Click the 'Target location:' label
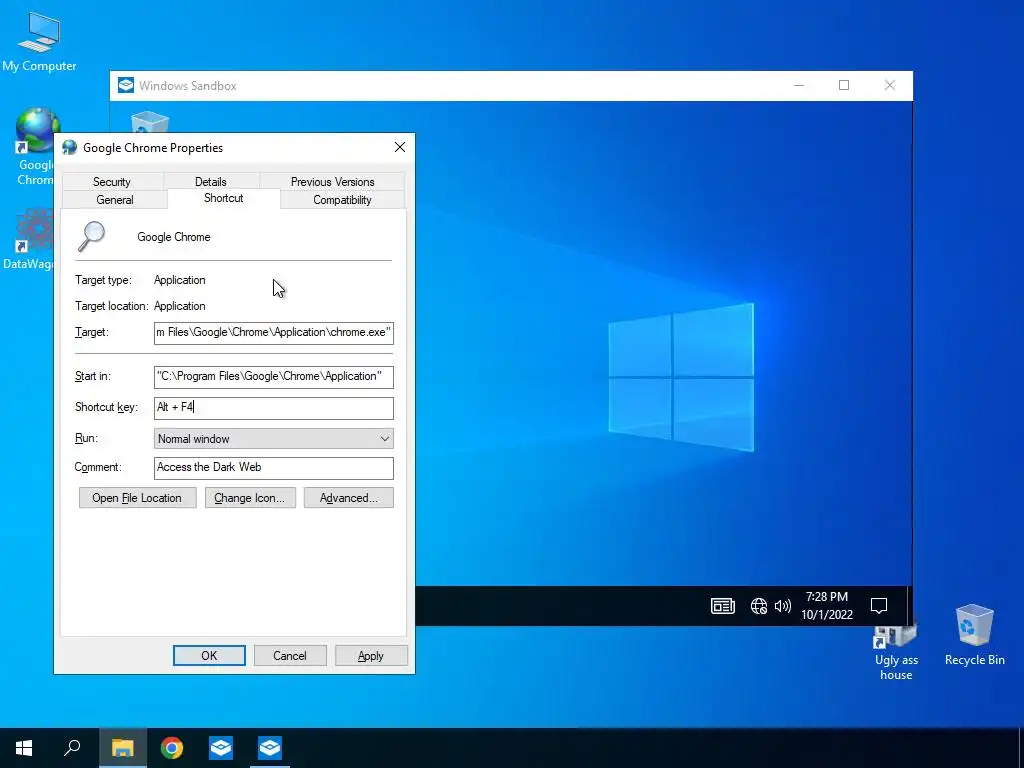The width and height of the screenshot is (1024, 768). pyautogui.click(x=112, y=306)
